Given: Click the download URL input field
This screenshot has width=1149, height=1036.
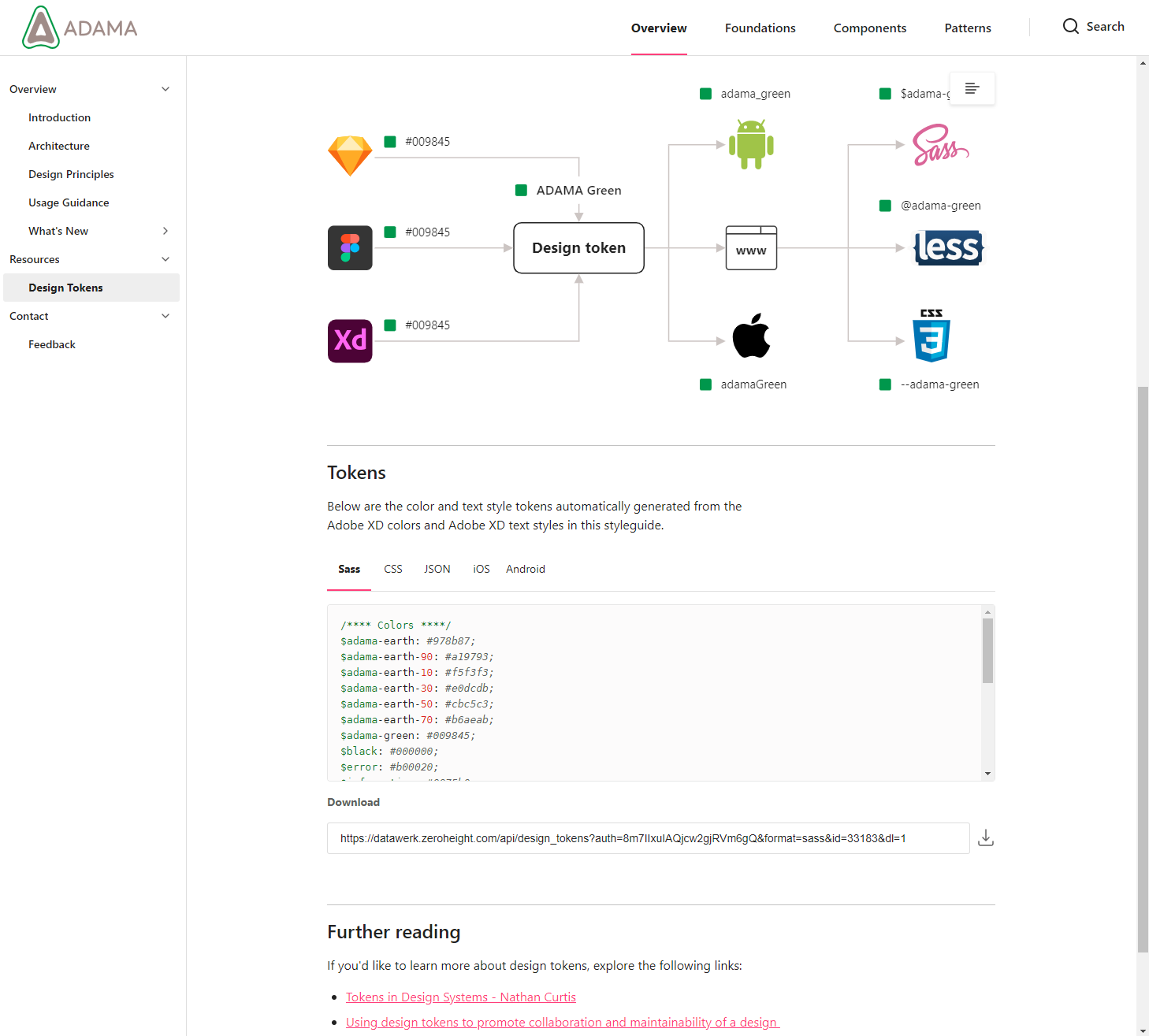Looking at the screenshot, I should tap(648, 838).
